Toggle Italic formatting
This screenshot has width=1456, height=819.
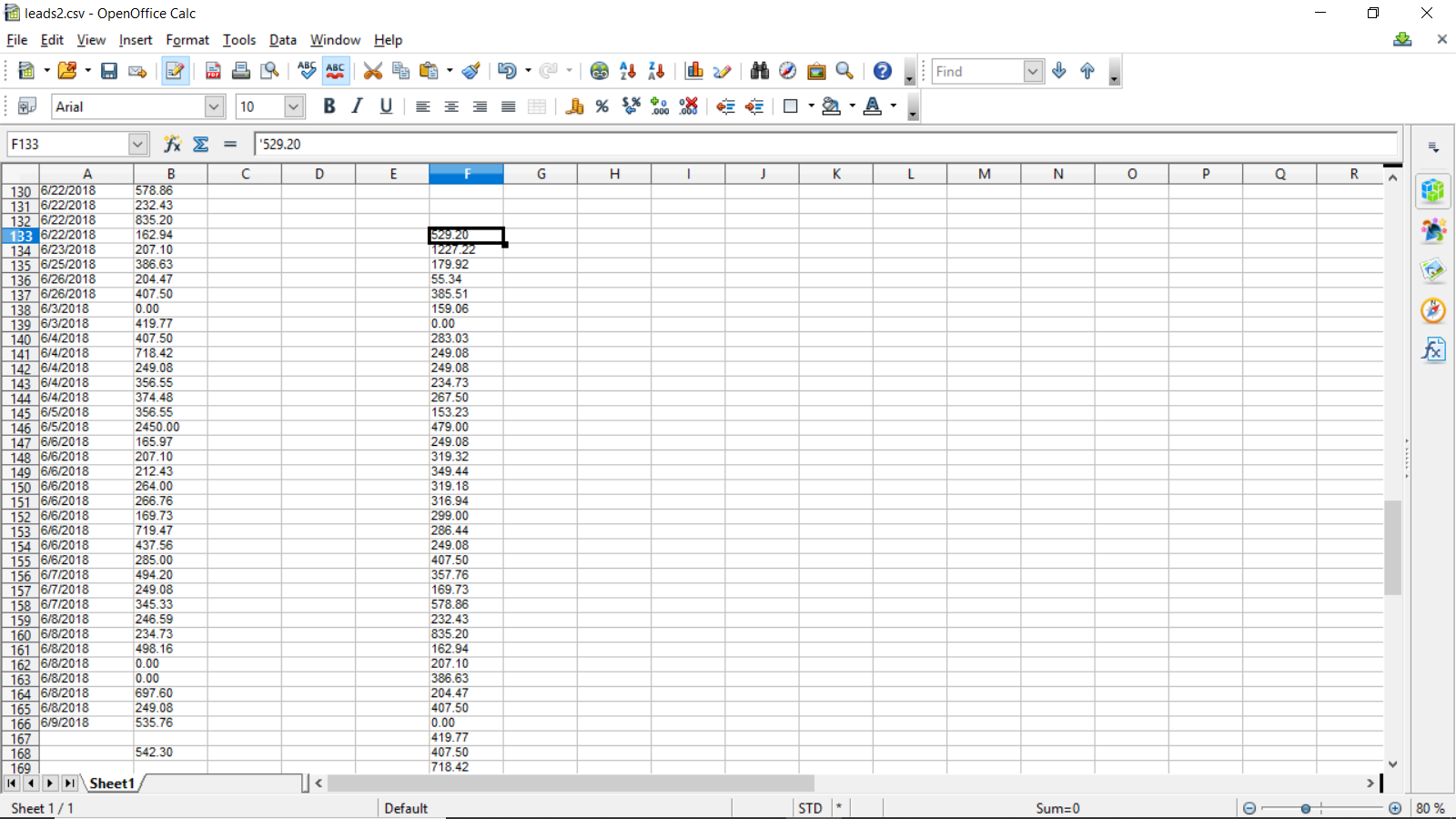(x=358, y=106)
